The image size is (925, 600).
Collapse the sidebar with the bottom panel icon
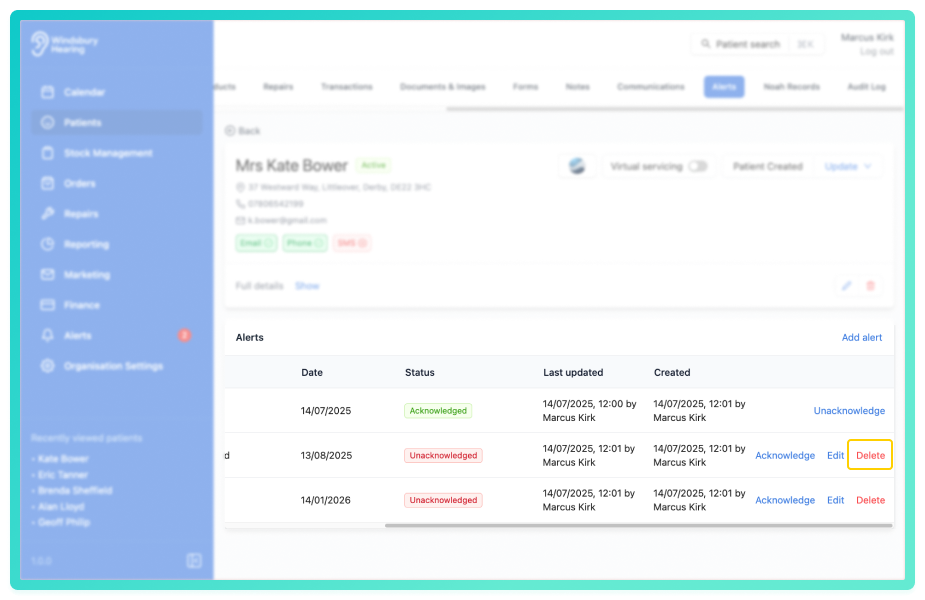pyautogui.click(x=194, y=560)
